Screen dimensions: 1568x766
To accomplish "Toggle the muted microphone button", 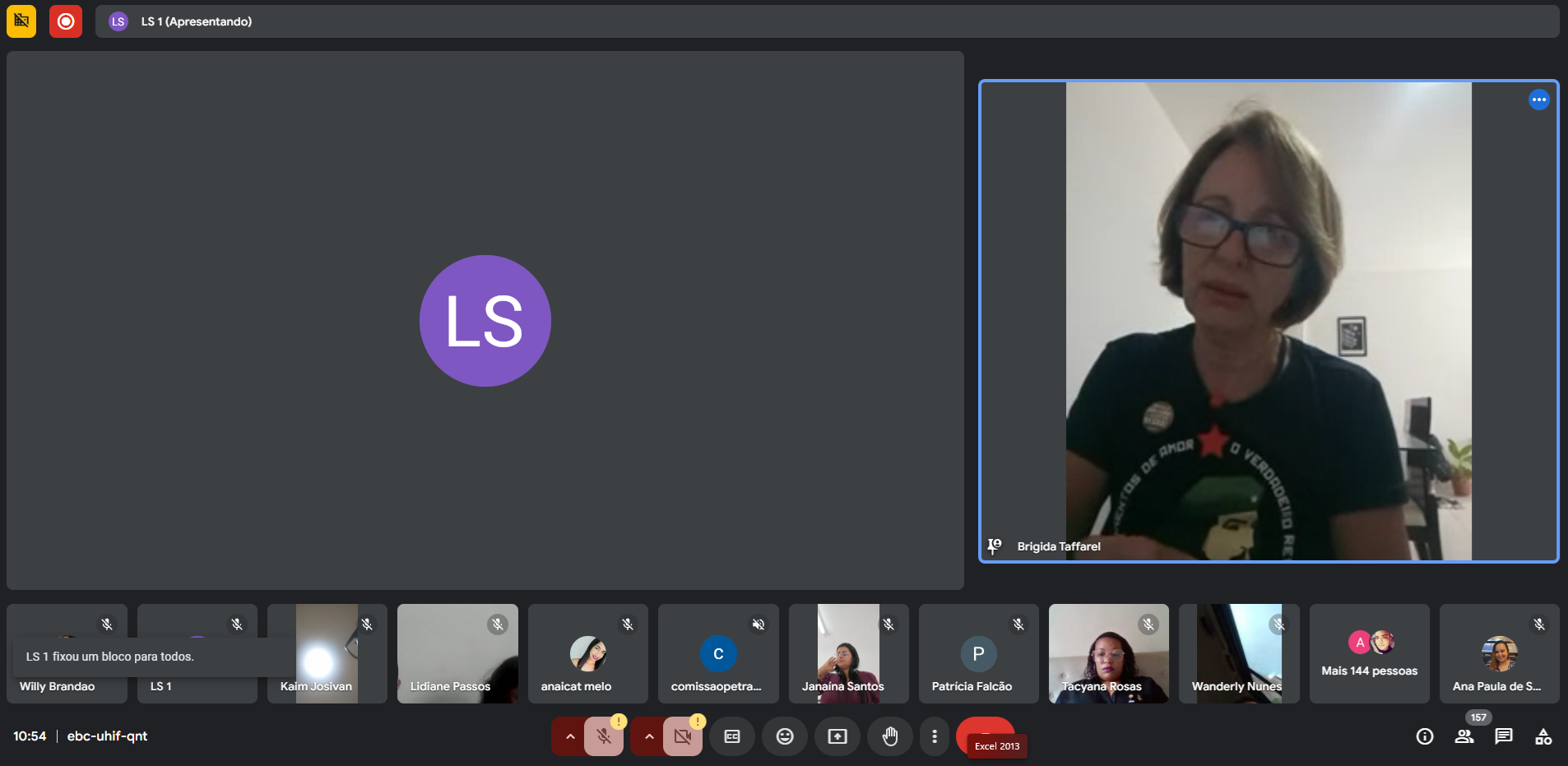I will pos(604,736).
